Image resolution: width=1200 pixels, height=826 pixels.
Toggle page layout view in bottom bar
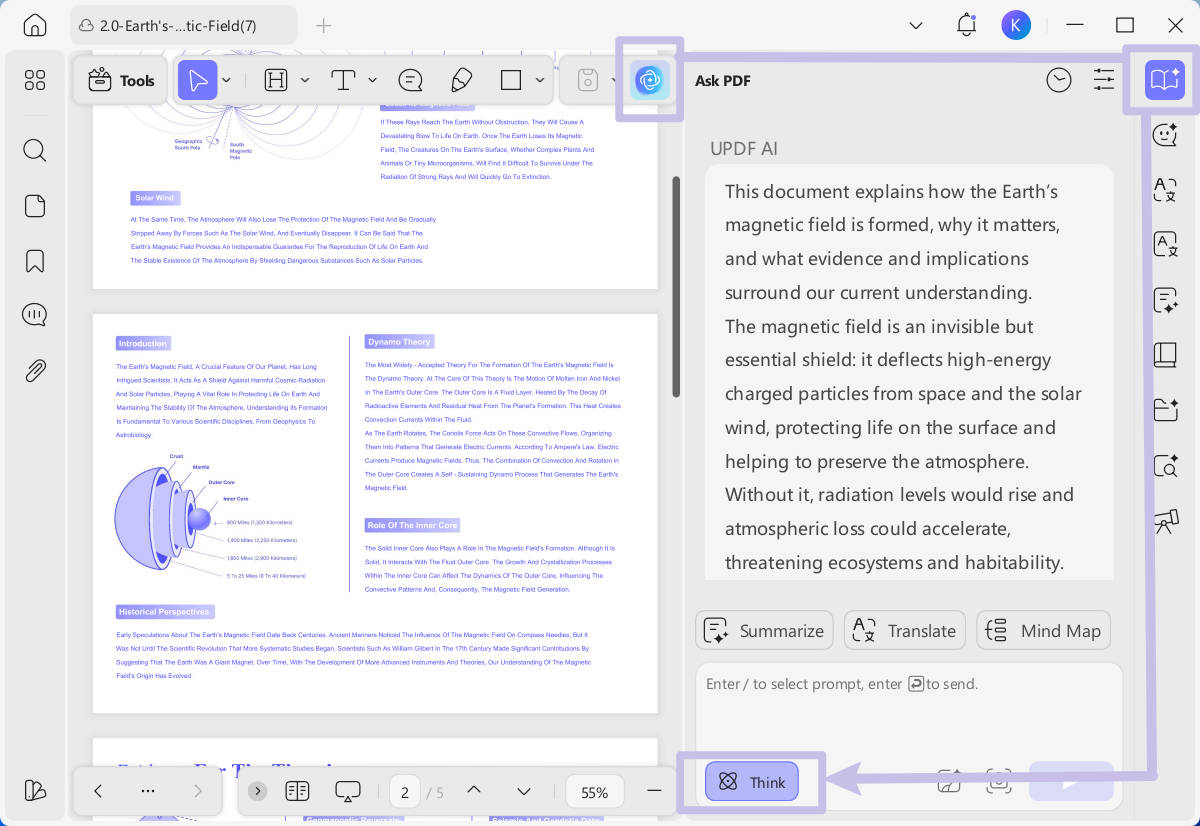click(x=297, y=791)
